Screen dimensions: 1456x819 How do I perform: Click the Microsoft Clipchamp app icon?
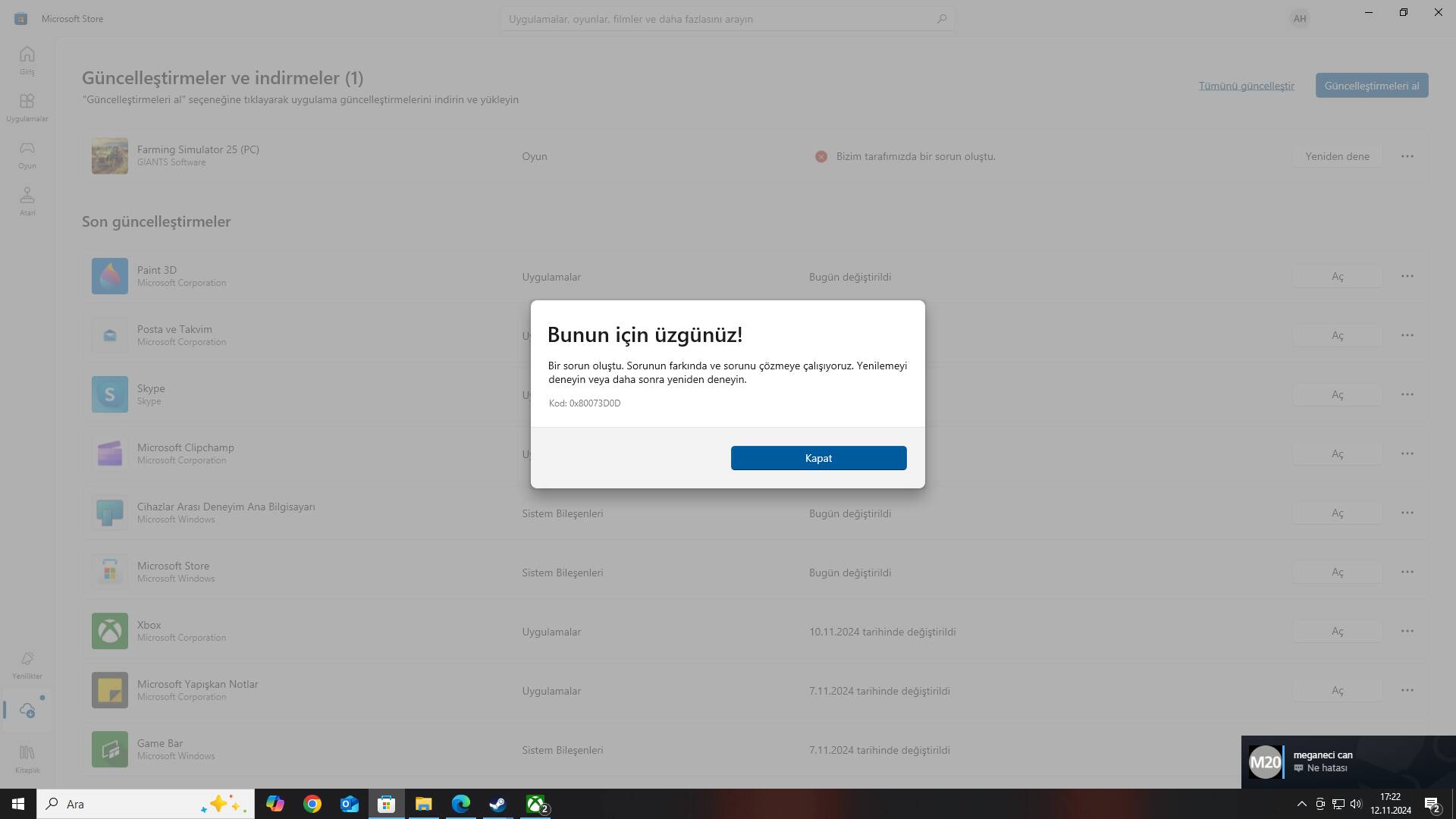[110, 453]
